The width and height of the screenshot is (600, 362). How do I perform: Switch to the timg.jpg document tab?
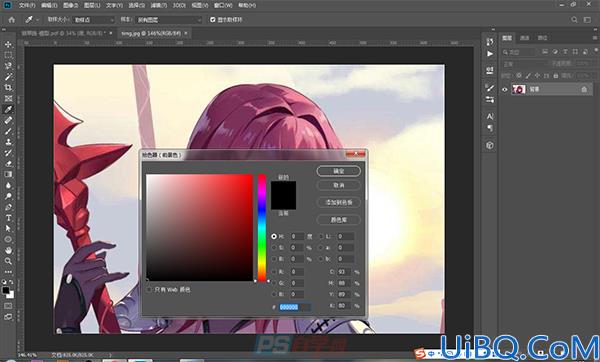pyautogui.click(x=151, y=33)
